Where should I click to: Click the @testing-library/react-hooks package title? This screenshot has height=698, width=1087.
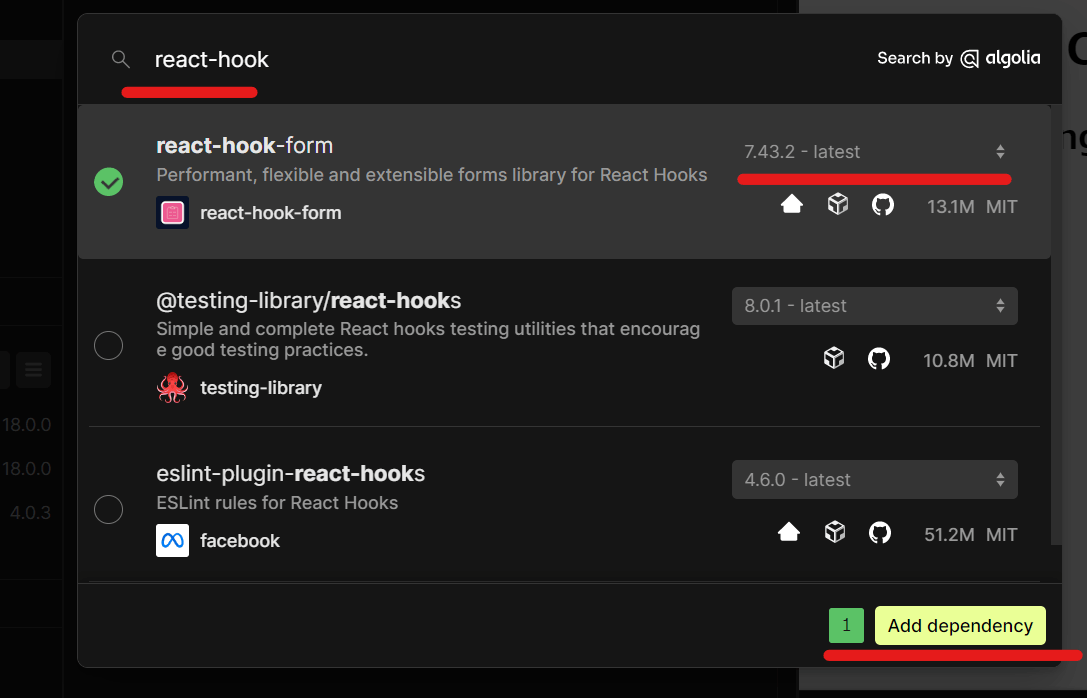tap(308, 301)
